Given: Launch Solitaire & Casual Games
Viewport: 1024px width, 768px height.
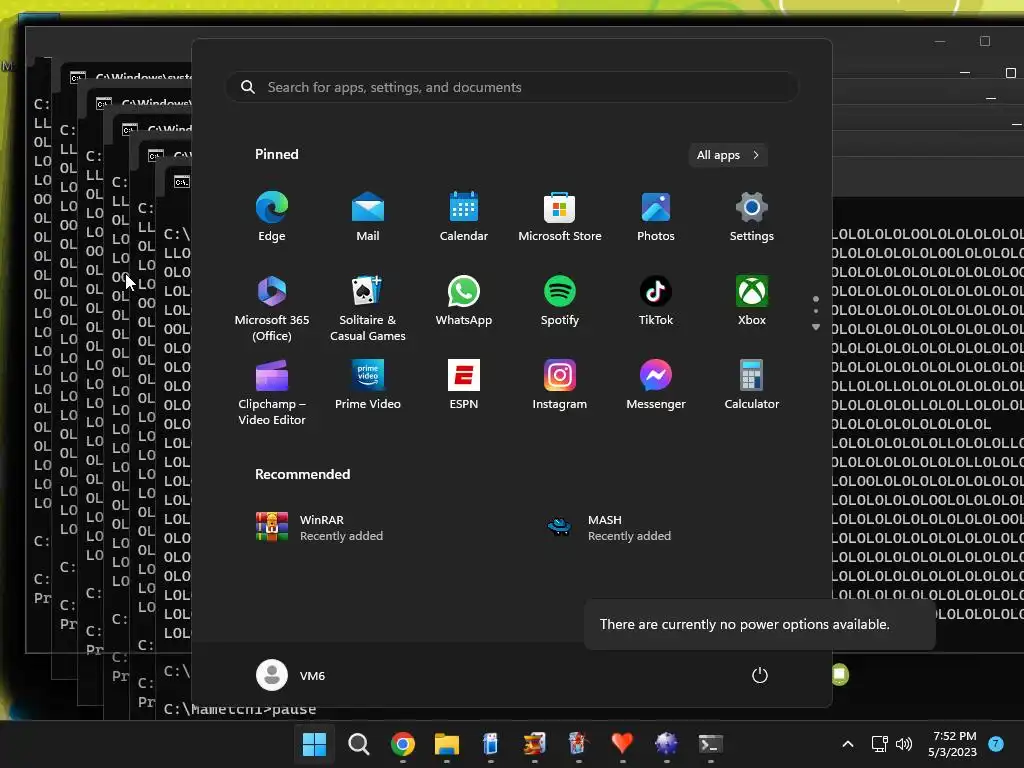Looking at the screenshot, I should (368, 308).
